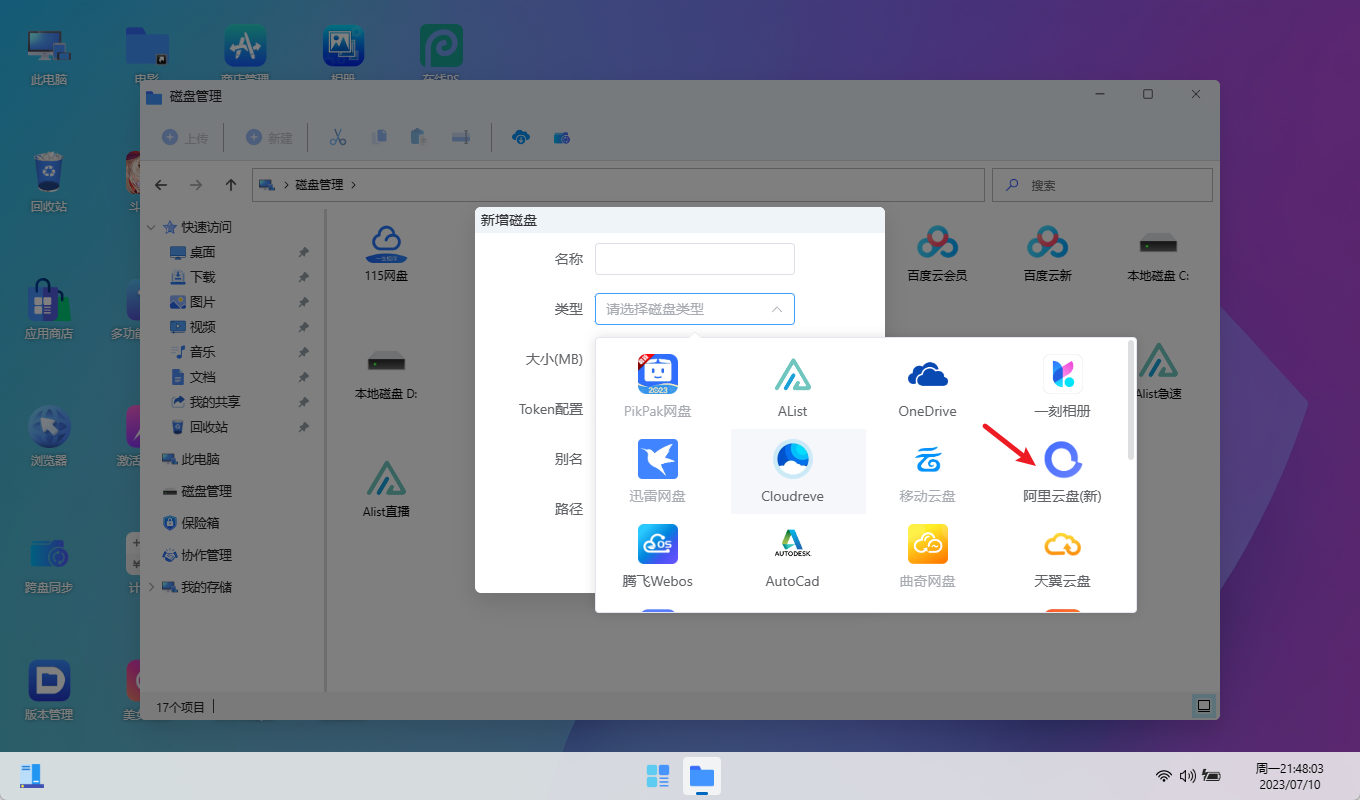Select 保险箱 in the sidebar
Viewport: 1360px width, 800px height.
click(x=199, y=523)
